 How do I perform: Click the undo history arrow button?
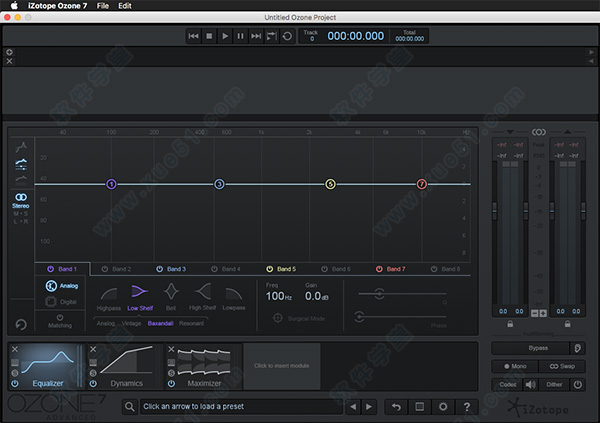point(396,407)
